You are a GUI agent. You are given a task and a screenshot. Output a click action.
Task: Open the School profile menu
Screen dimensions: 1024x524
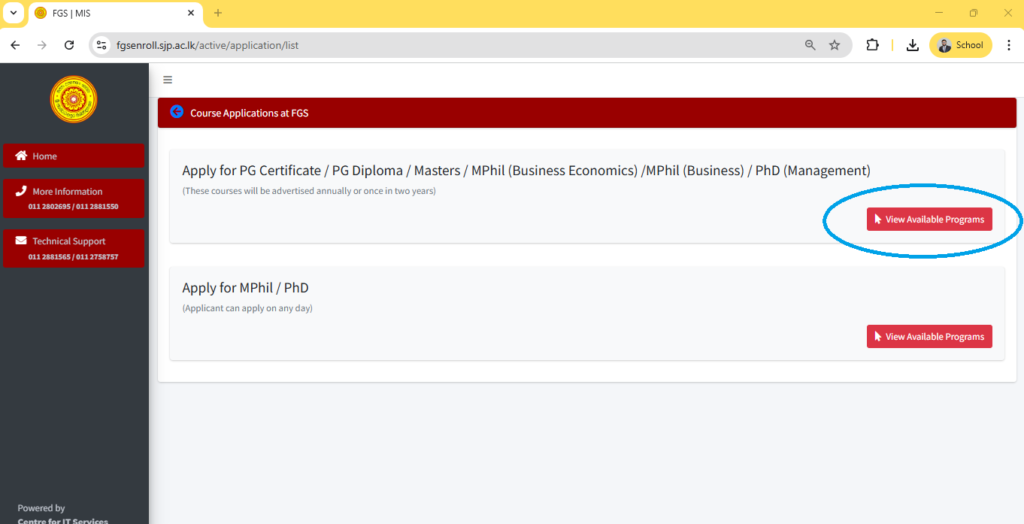click(960, 45)
